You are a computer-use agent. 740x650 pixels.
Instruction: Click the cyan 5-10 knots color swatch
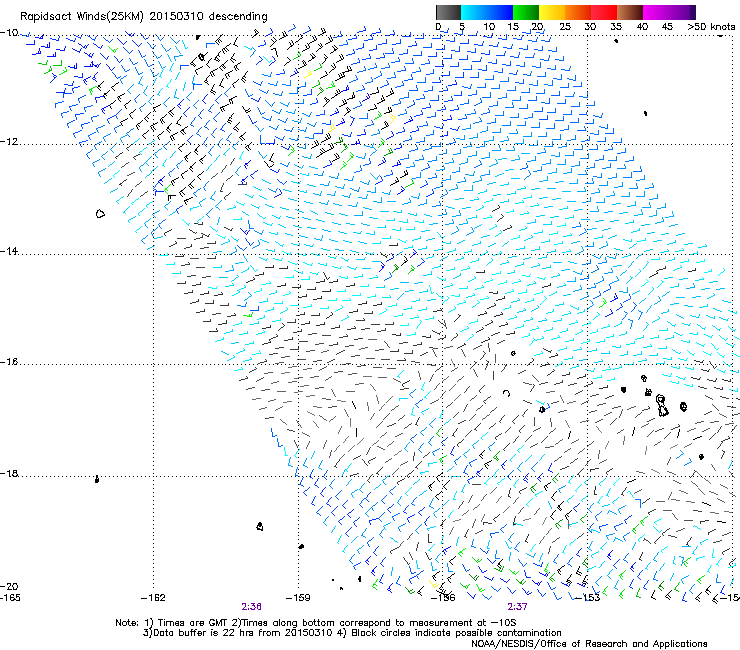click(x=474, y=12)
